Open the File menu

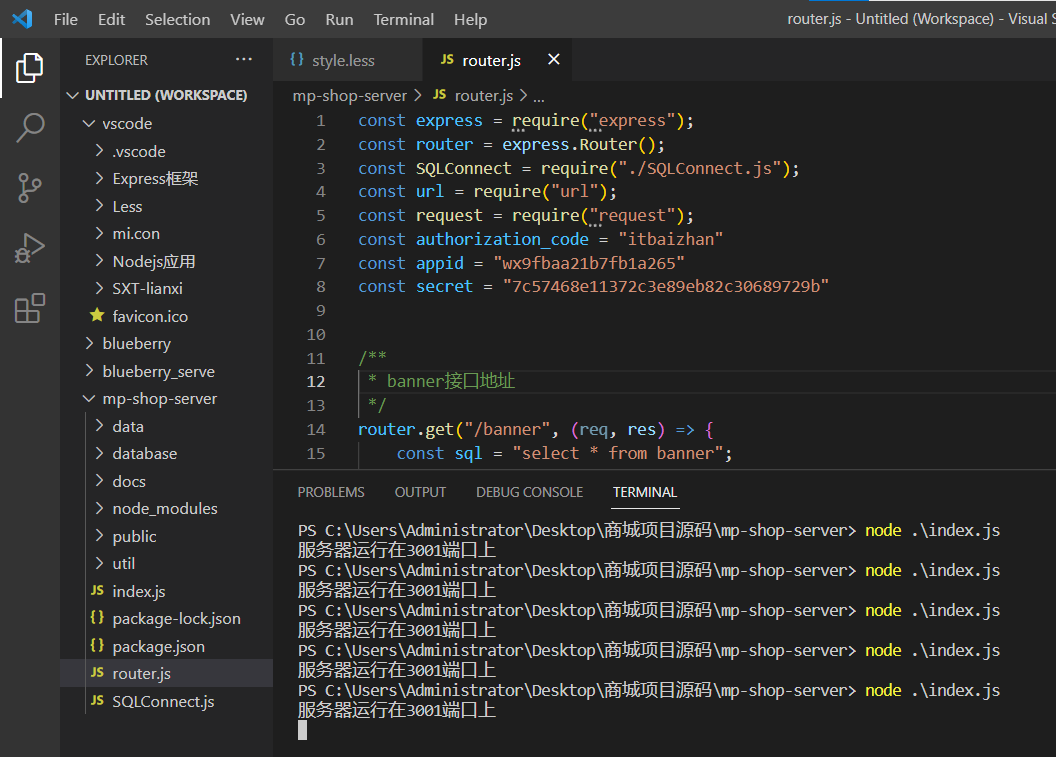coord(65,20)
